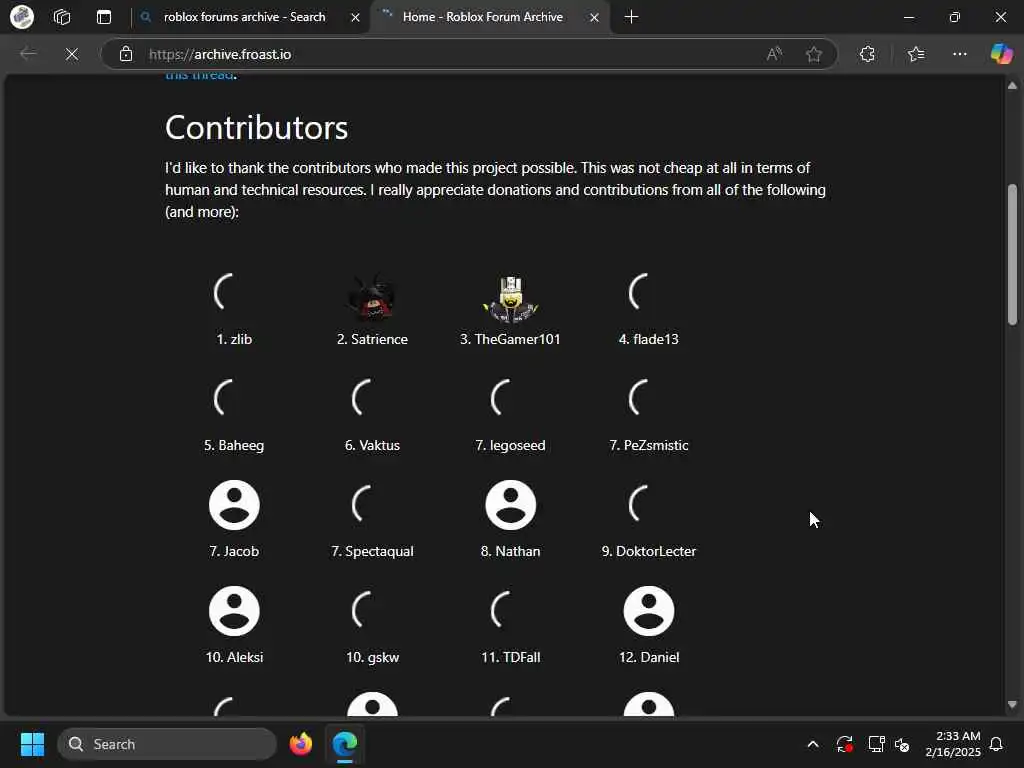Show hidden system tray icons
1024x768 pixels.
(813, 744)
